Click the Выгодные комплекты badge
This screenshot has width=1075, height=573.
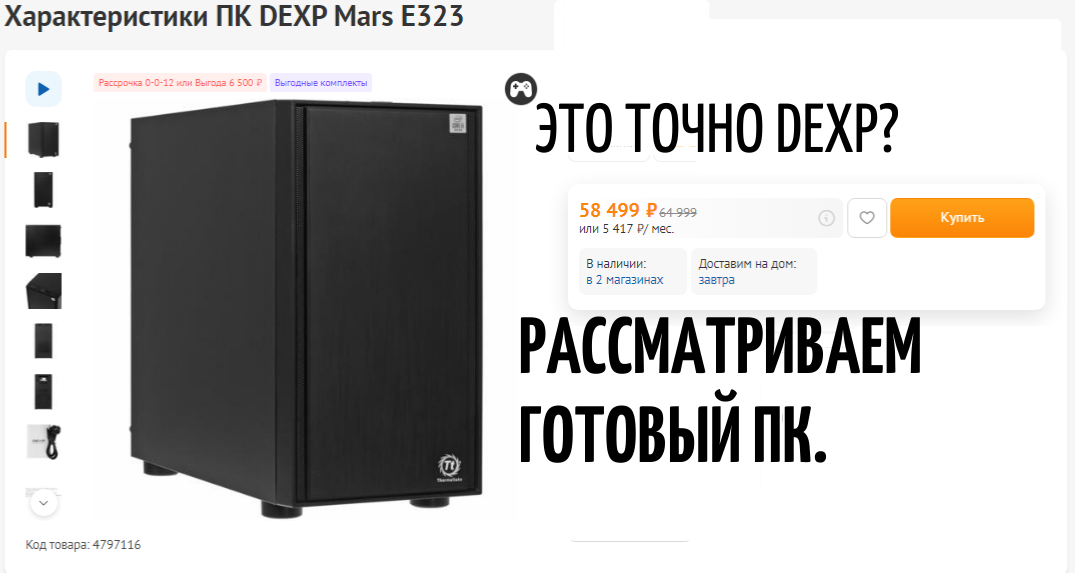(x=321, y=83)
